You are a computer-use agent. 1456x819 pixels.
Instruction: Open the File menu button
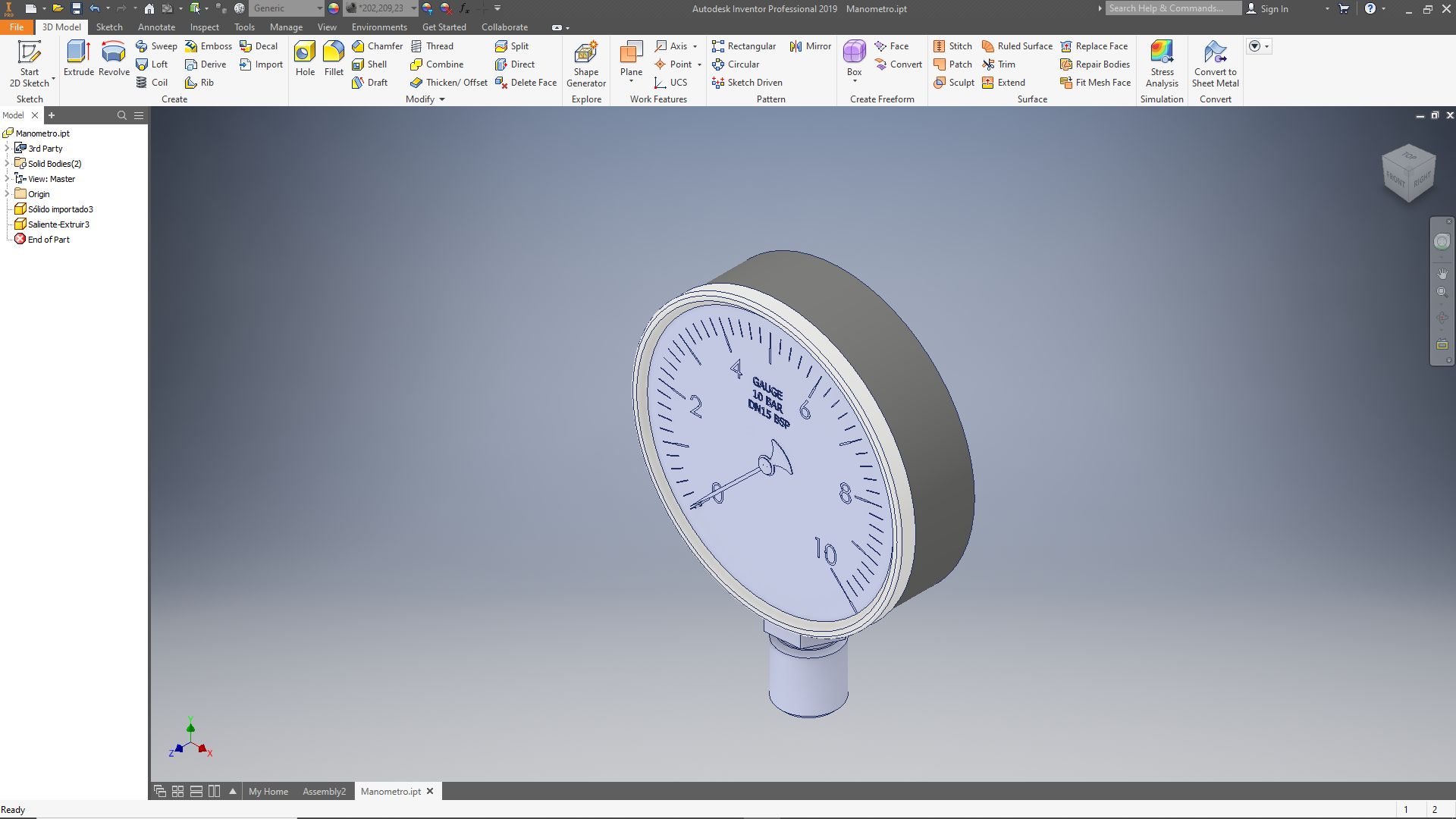click(17, 27)
